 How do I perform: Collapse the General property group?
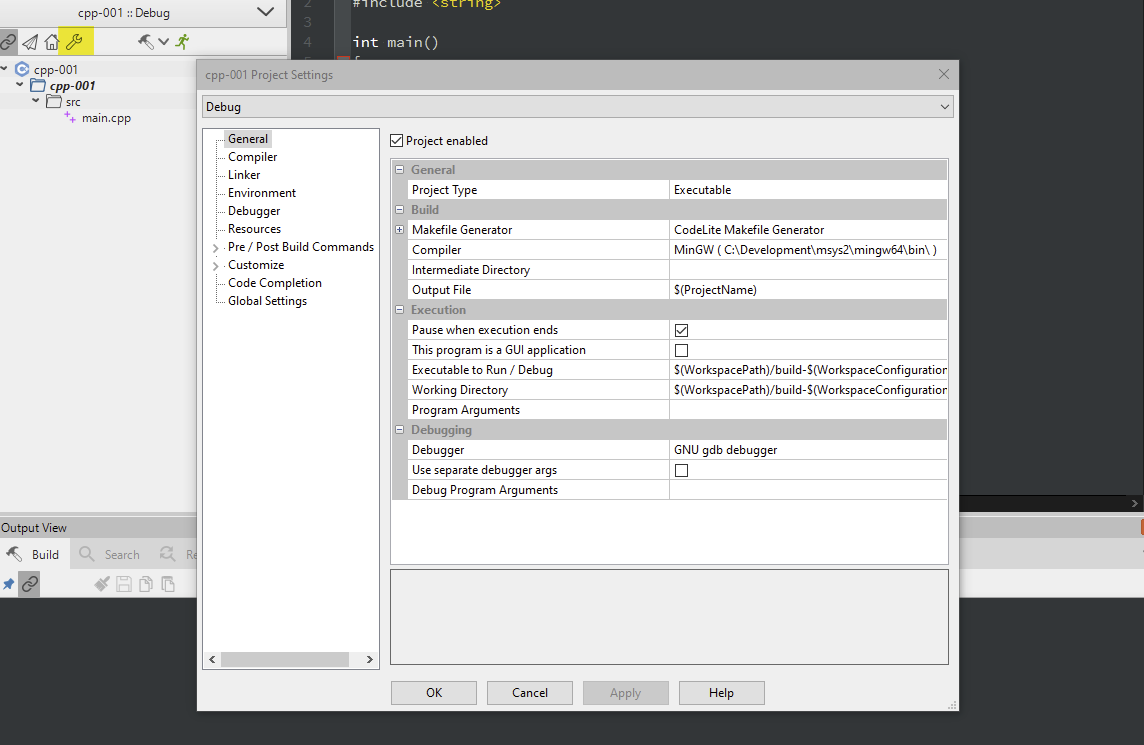coord(399,169)
